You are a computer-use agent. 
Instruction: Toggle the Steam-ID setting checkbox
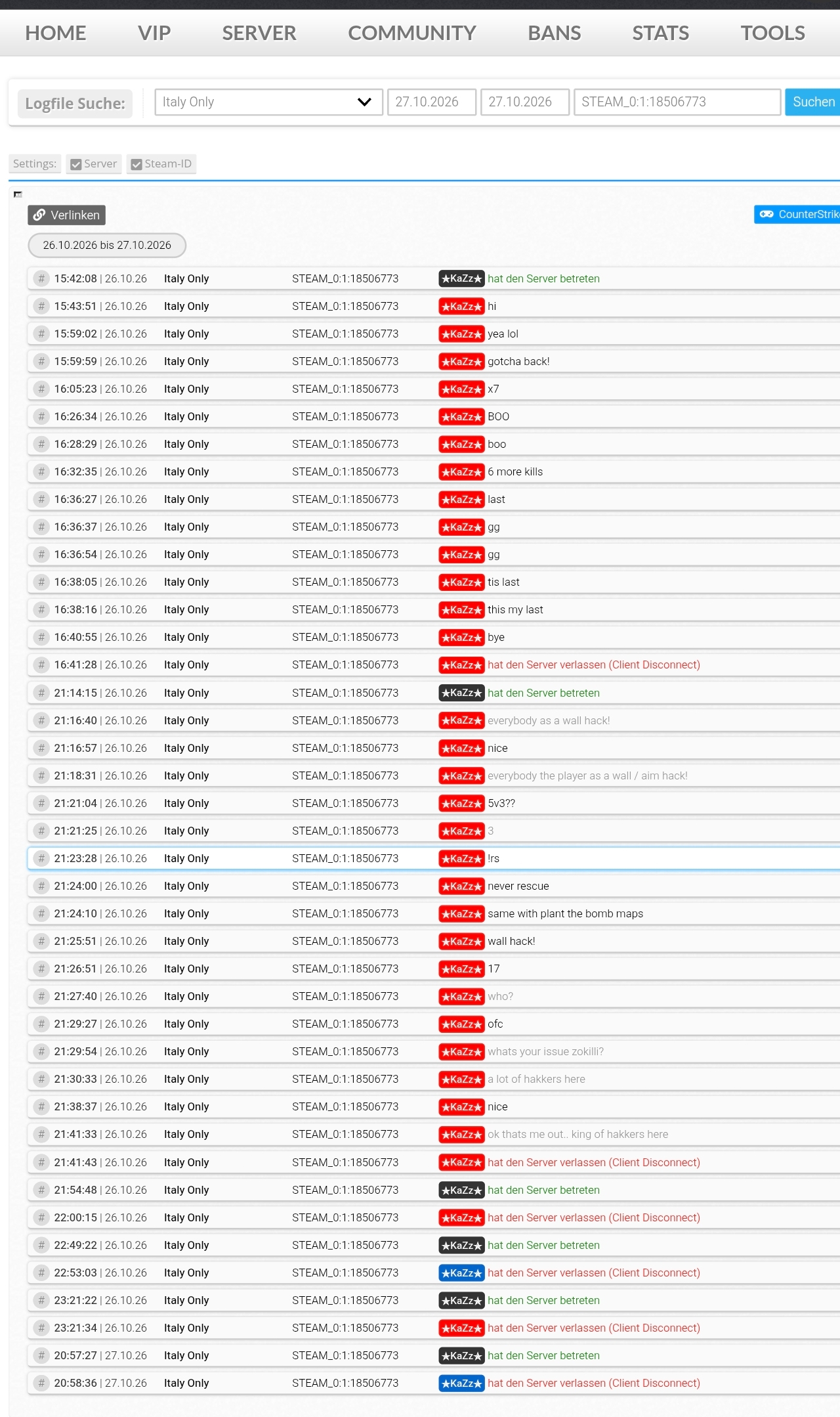(x=136, y=164)
